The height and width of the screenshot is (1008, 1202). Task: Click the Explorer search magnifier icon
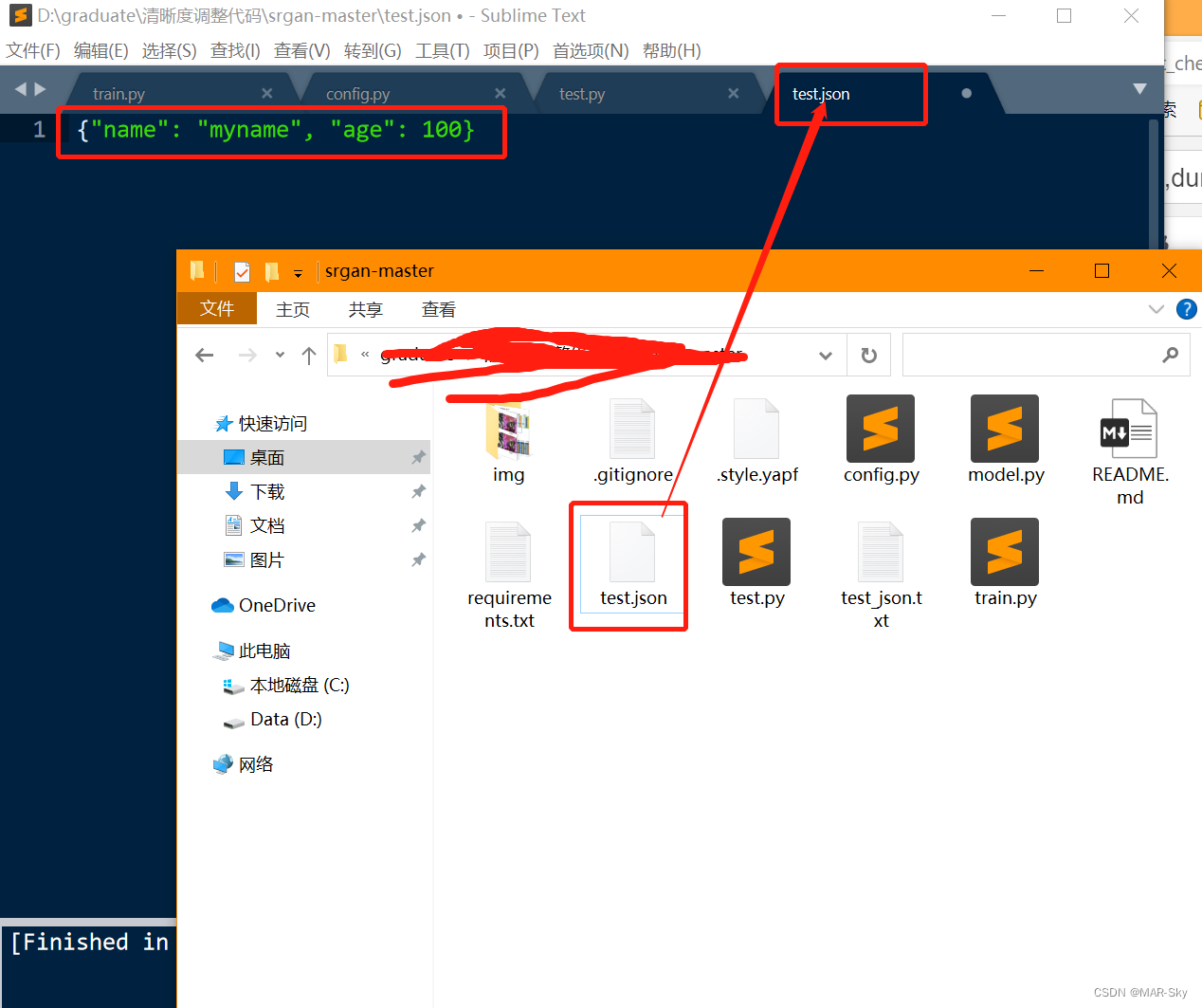tap(1171, 355)
